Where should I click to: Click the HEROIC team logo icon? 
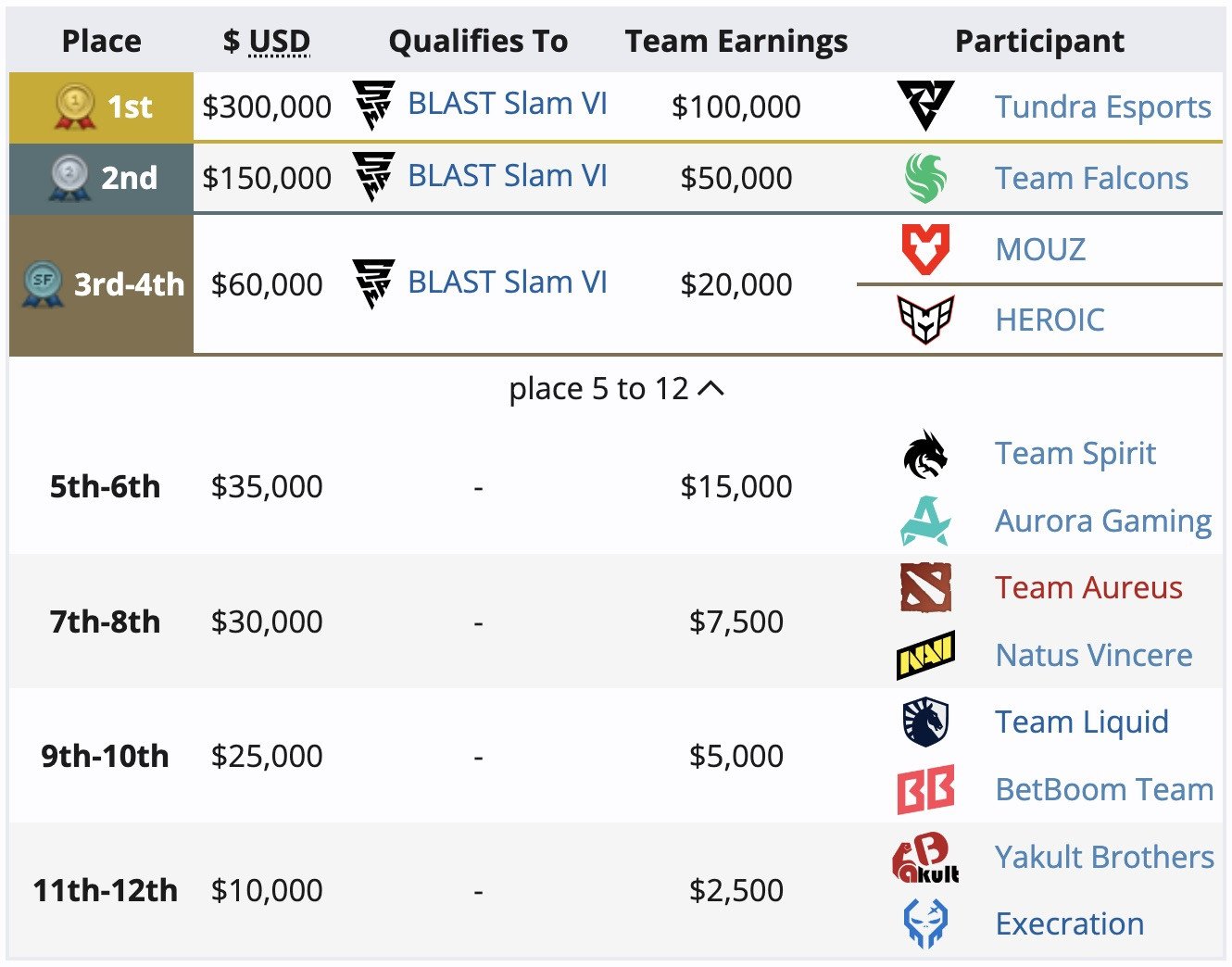tap(924, 320)
